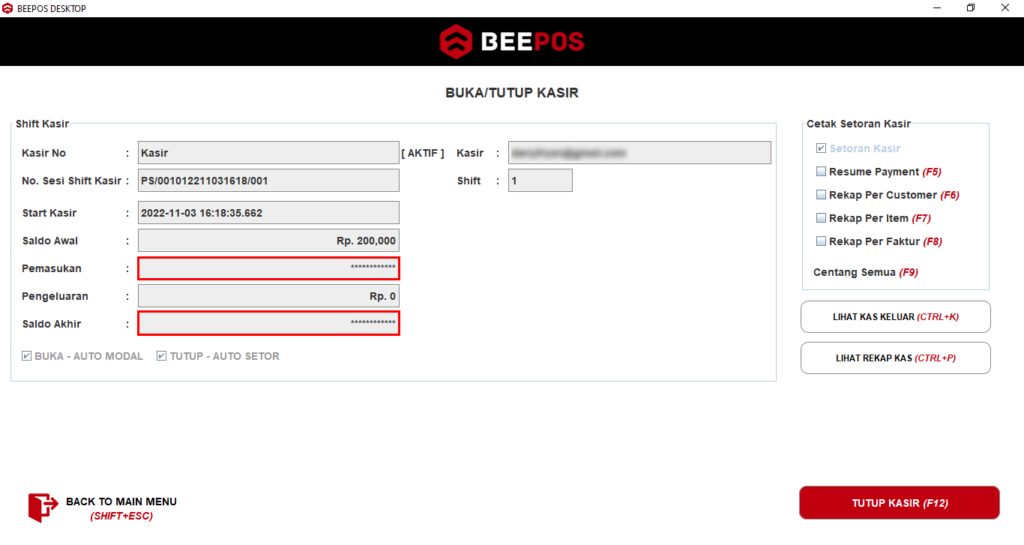
Task: Enable the Resume Payment (F5) checkbox
Action: click(821, 172)
